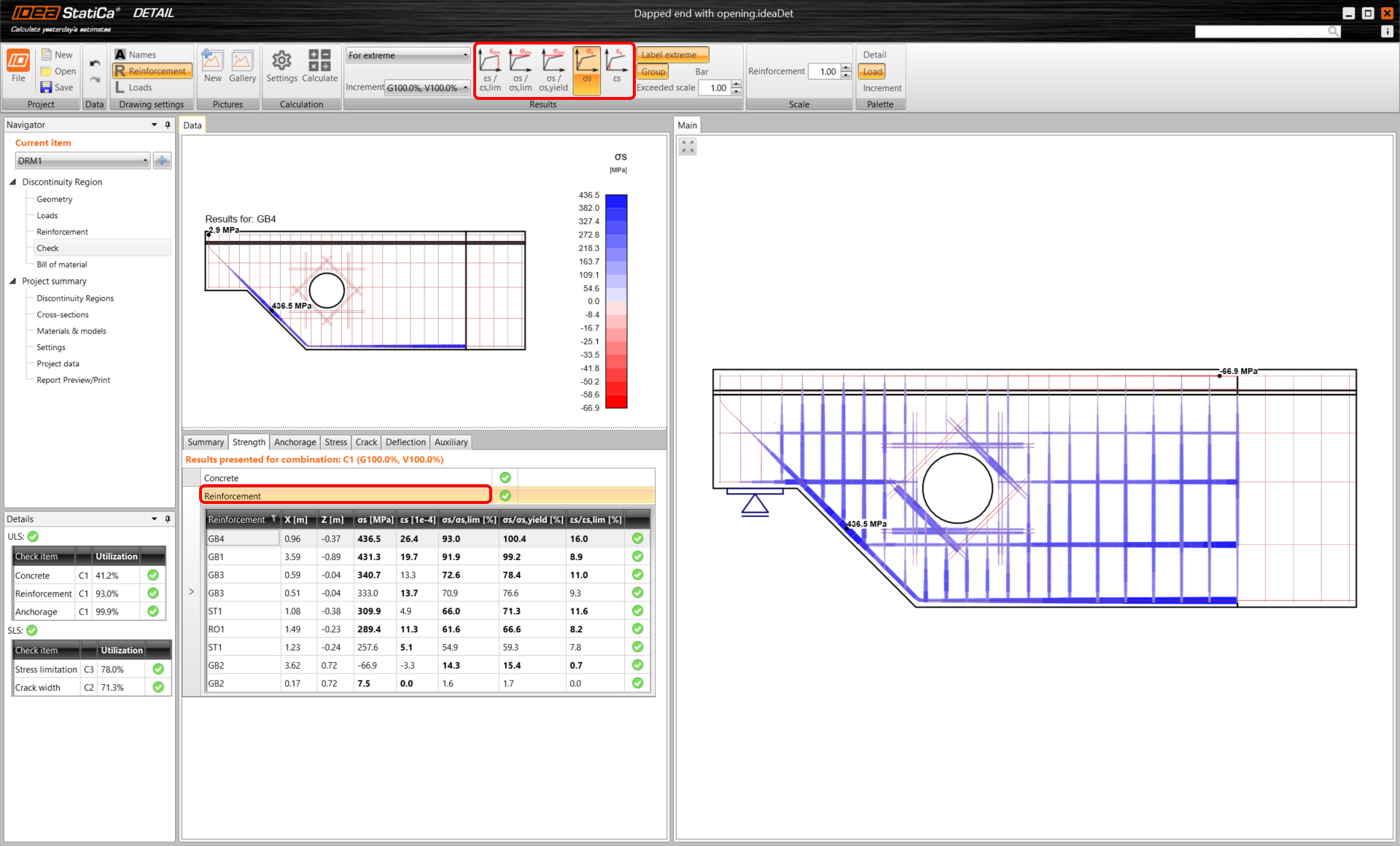The height and width of the screenshot is (846, 1400).
Task: Open the For extreme dropdown
Action: tap(408, 55)
